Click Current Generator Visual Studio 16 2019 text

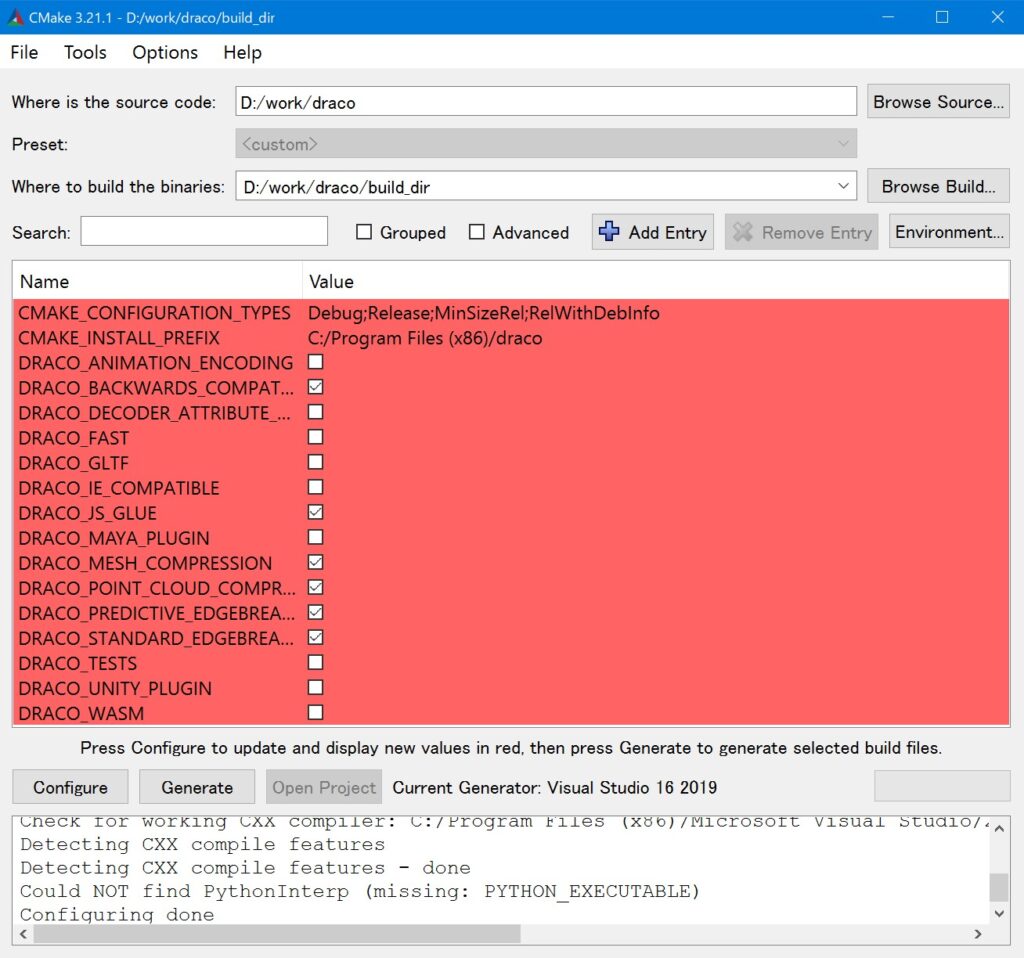point(554,788)
